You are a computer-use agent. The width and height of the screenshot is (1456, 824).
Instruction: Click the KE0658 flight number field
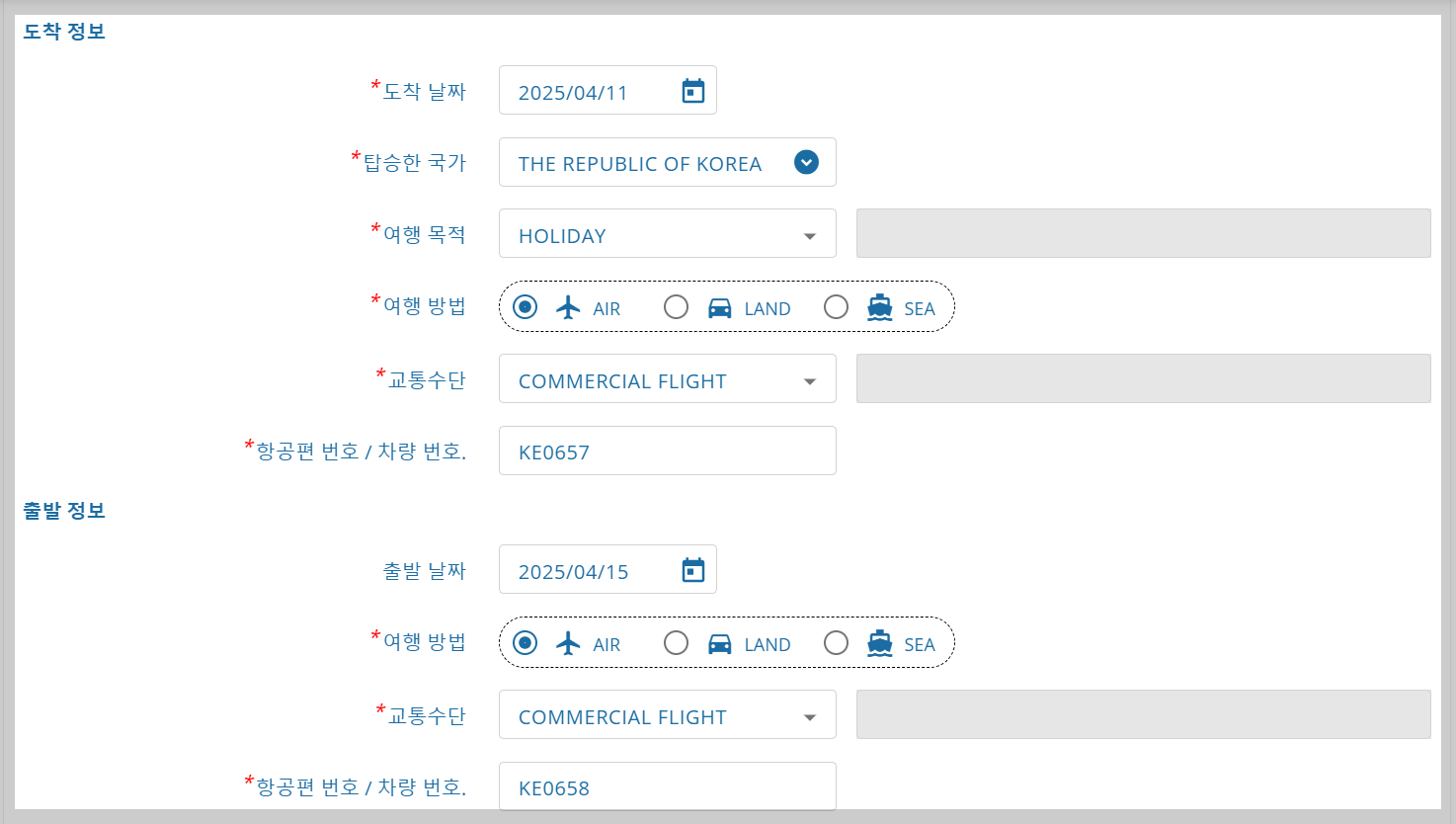tap(652, 786)
